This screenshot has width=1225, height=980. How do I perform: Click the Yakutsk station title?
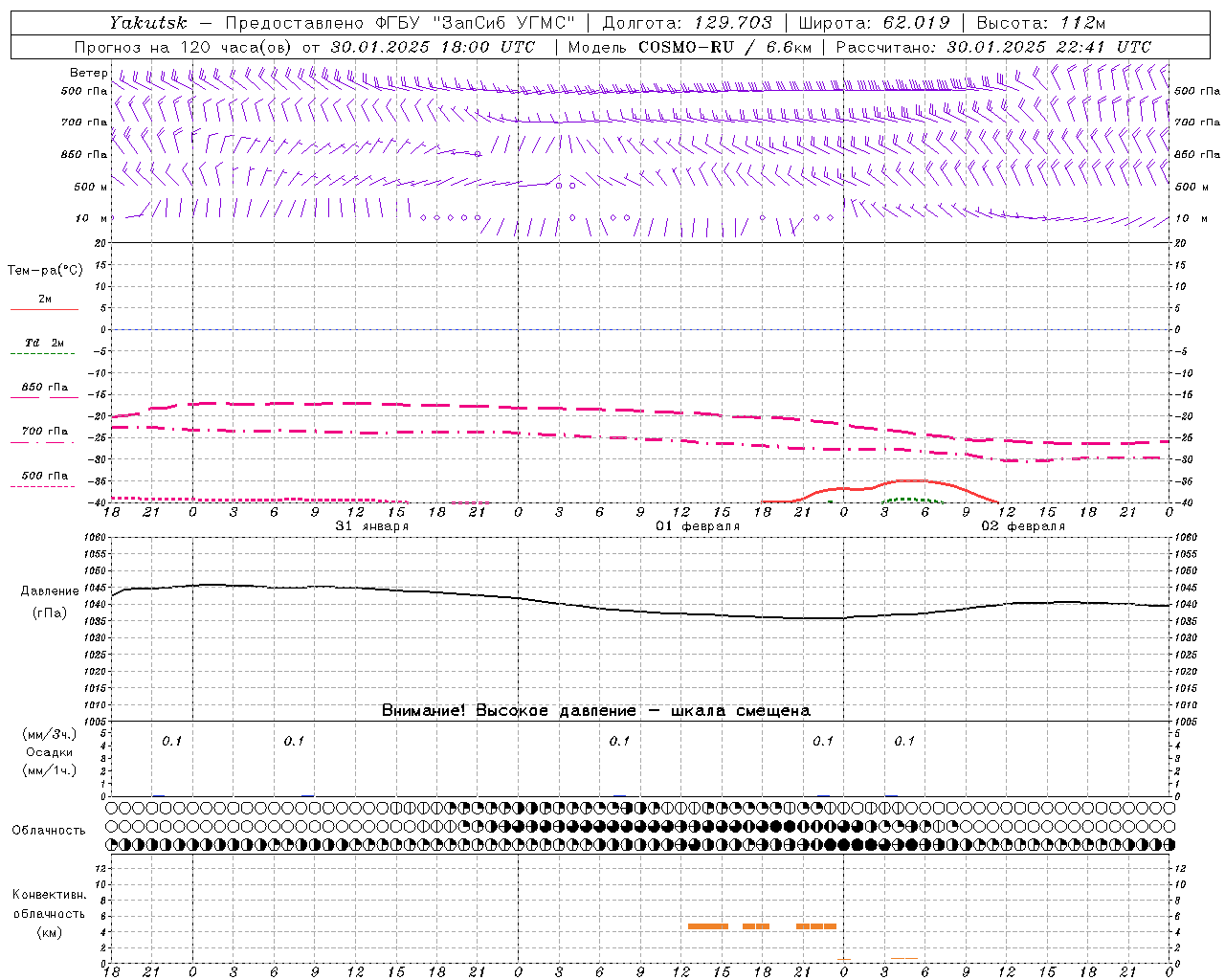[147, 23]
